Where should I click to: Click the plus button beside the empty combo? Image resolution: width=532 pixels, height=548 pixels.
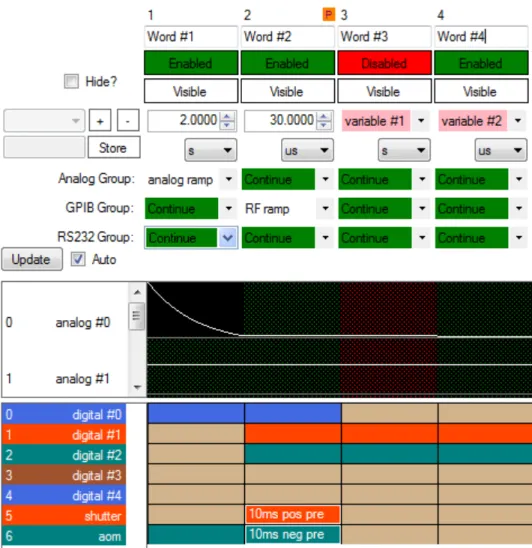pos(100,120)
